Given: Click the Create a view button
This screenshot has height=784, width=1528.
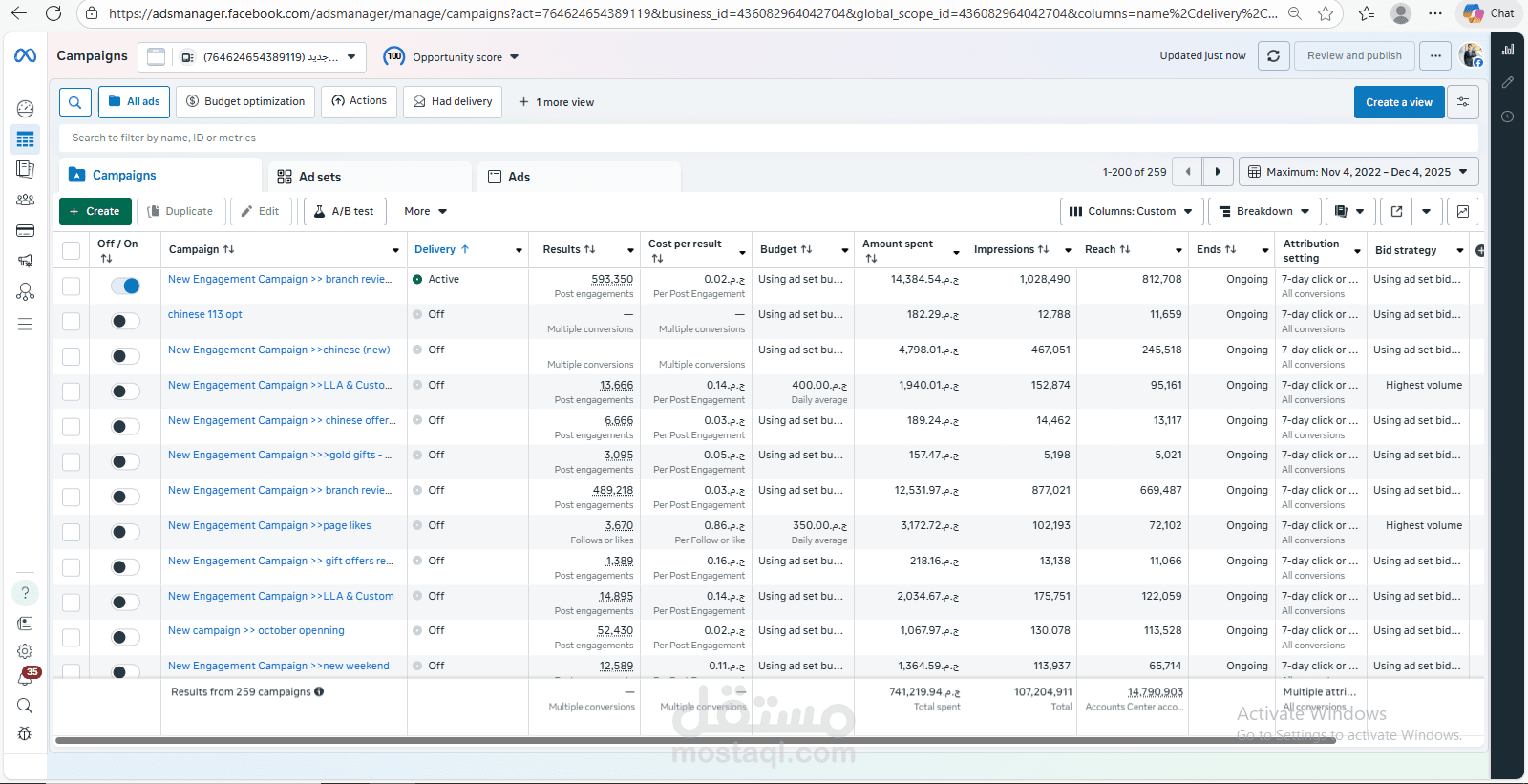Looking at the screenshot, I should (x=1399, y=102).
